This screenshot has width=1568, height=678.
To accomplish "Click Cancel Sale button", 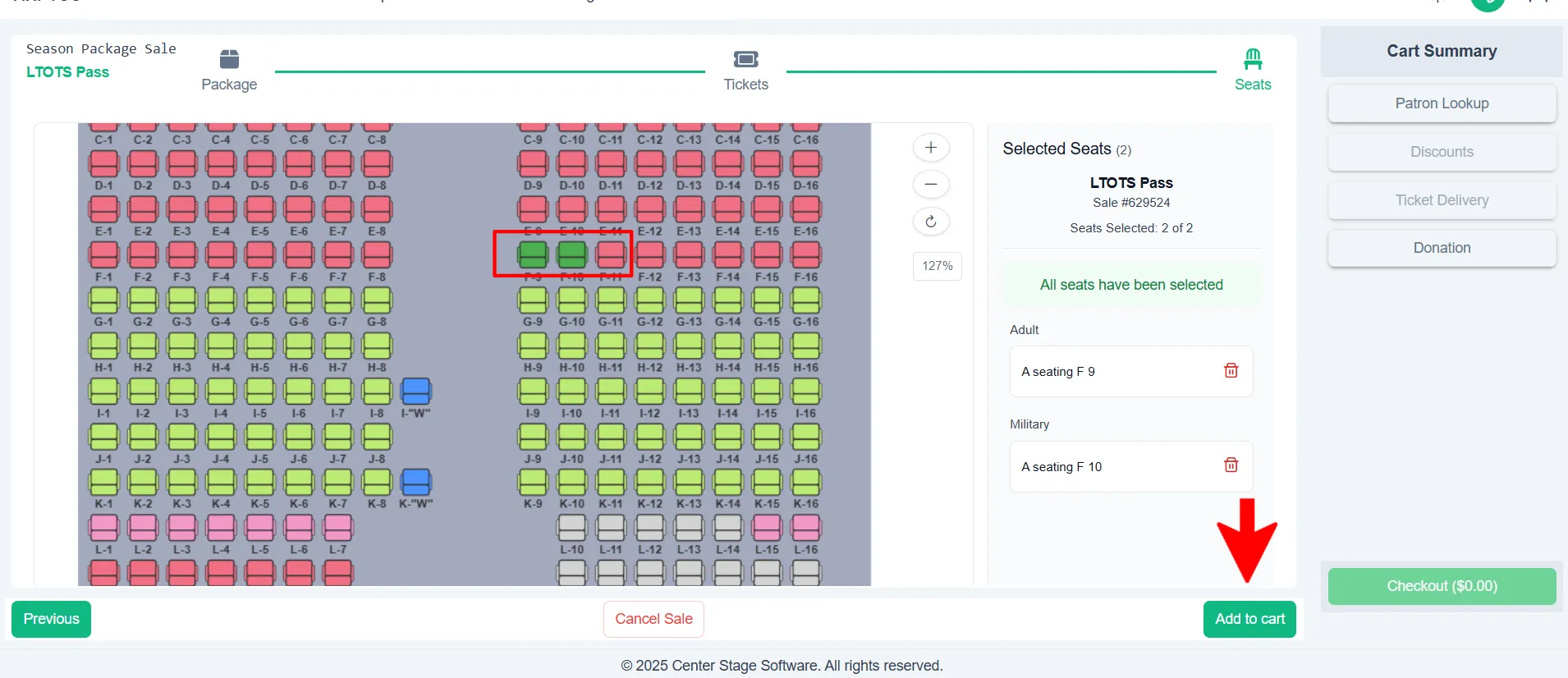I will [x=653, y=619].
